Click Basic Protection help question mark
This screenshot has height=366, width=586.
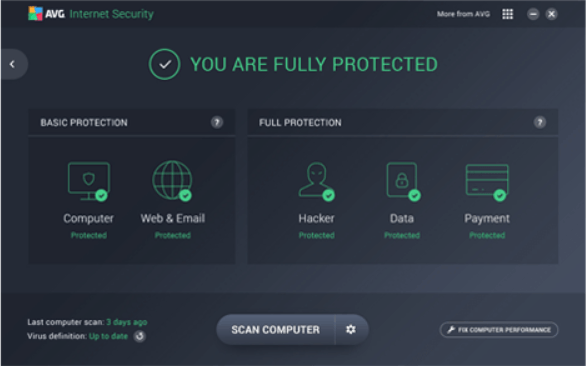217,122
